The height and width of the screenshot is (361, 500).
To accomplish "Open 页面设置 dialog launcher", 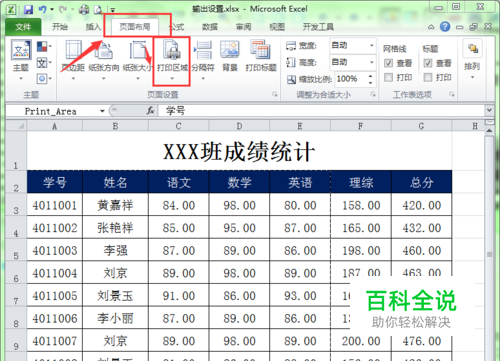I will (275, 95).
